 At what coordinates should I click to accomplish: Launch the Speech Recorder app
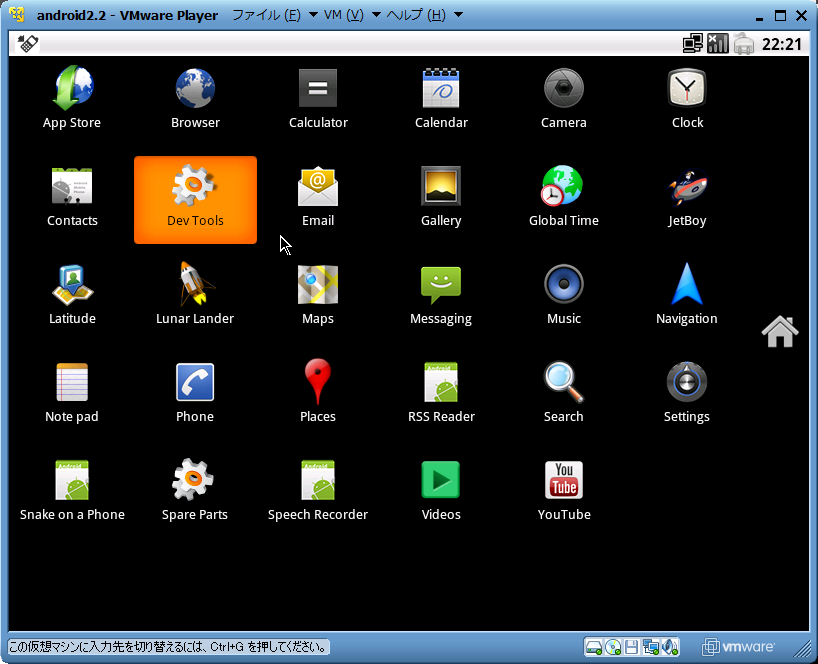pyautogui.click(x=318, y=491)
